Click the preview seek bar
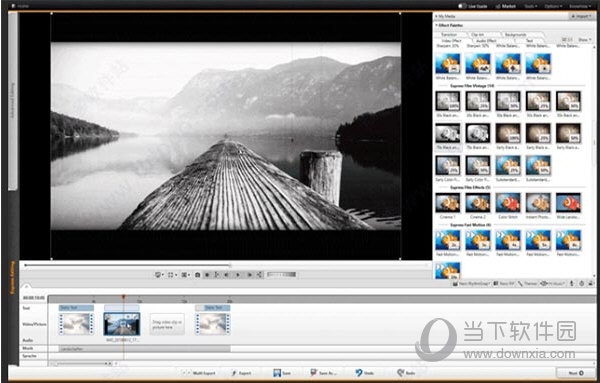Image resolution: width=600 pixels, height=383 pixels. pos(226,265)
